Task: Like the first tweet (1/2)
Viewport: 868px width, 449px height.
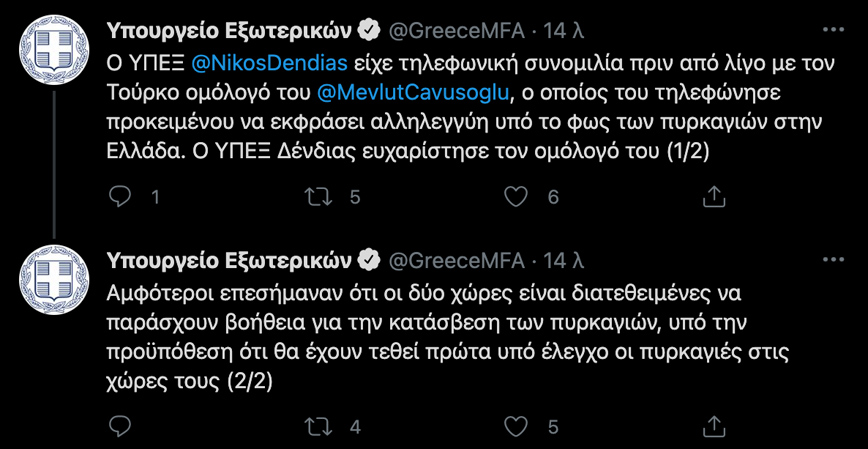Action: [x=515, y=197]
